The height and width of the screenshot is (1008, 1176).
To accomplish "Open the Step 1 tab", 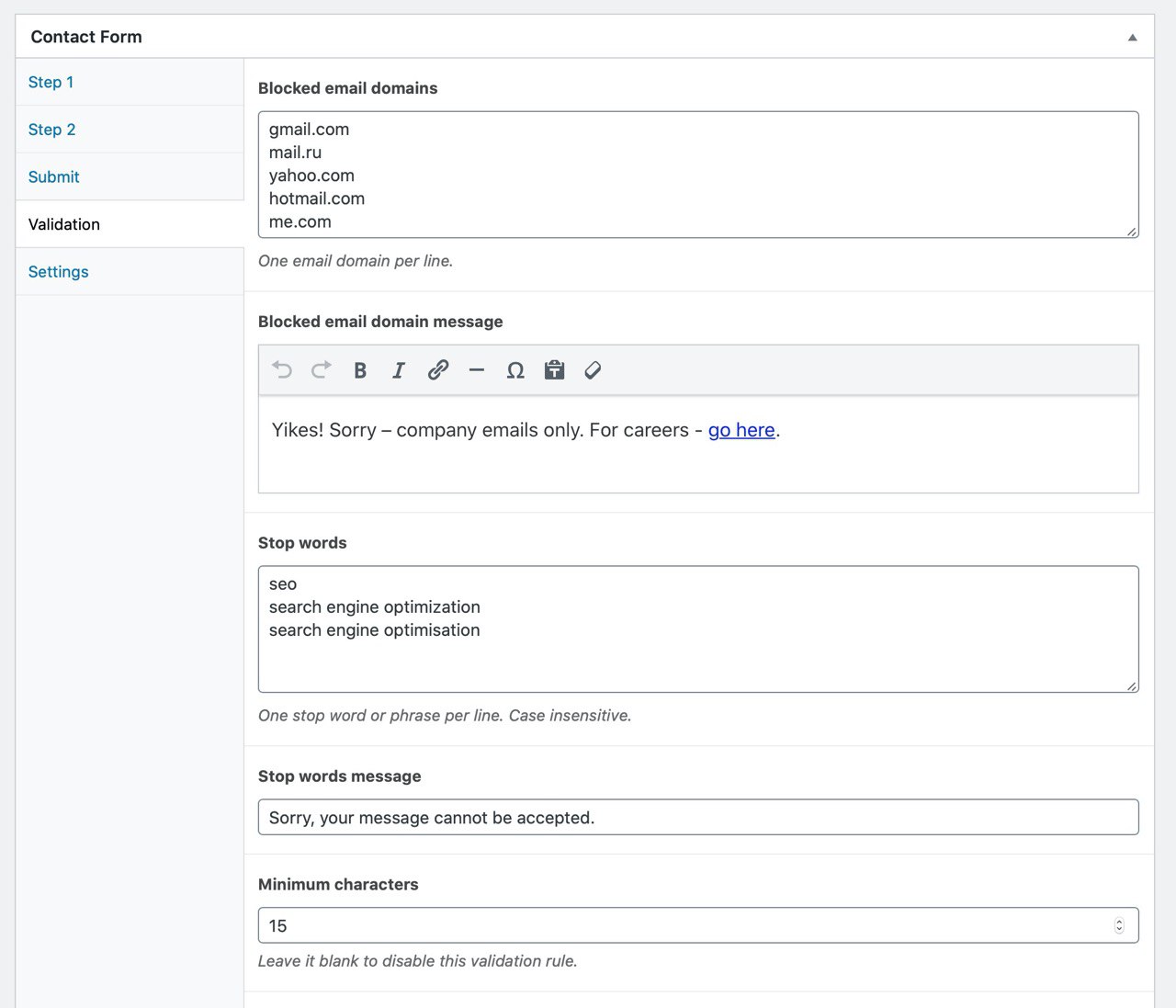I will 130,82.
